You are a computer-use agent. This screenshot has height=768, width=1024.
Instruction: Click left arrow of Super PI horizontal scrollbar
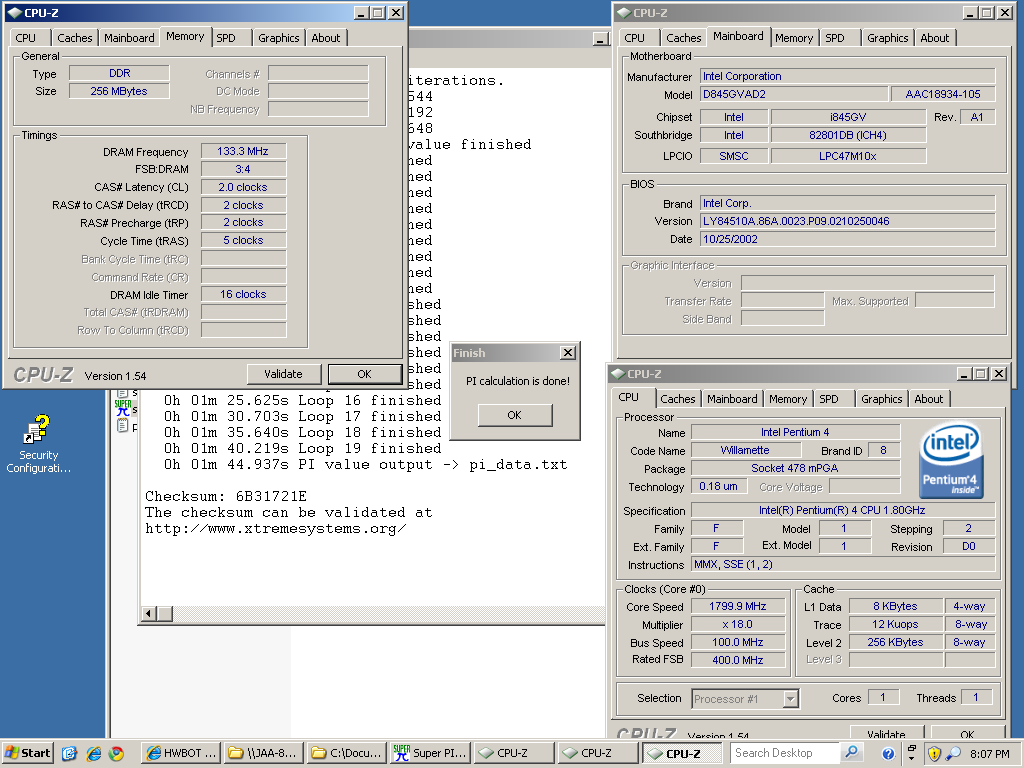pyautogui.click(x=149, y=614)
